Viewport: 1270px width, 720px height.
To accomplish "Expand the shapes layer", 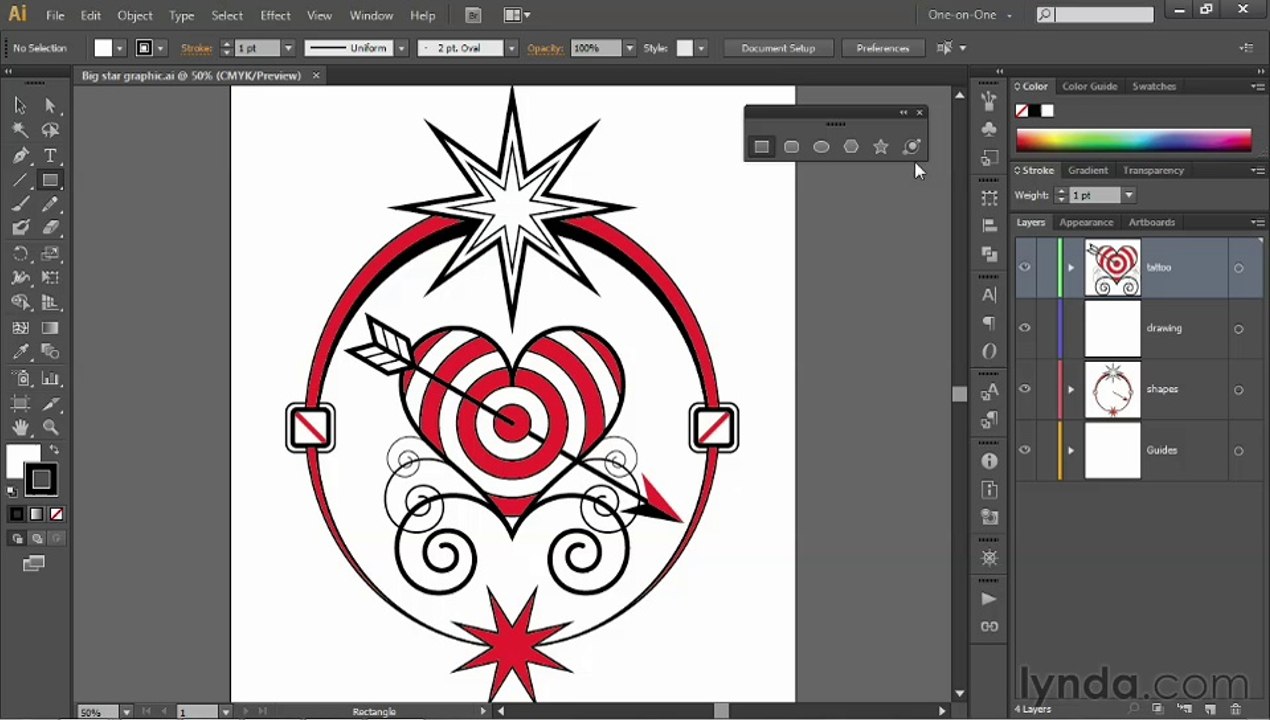I will pyautogui.click(x=1071, y=390).
